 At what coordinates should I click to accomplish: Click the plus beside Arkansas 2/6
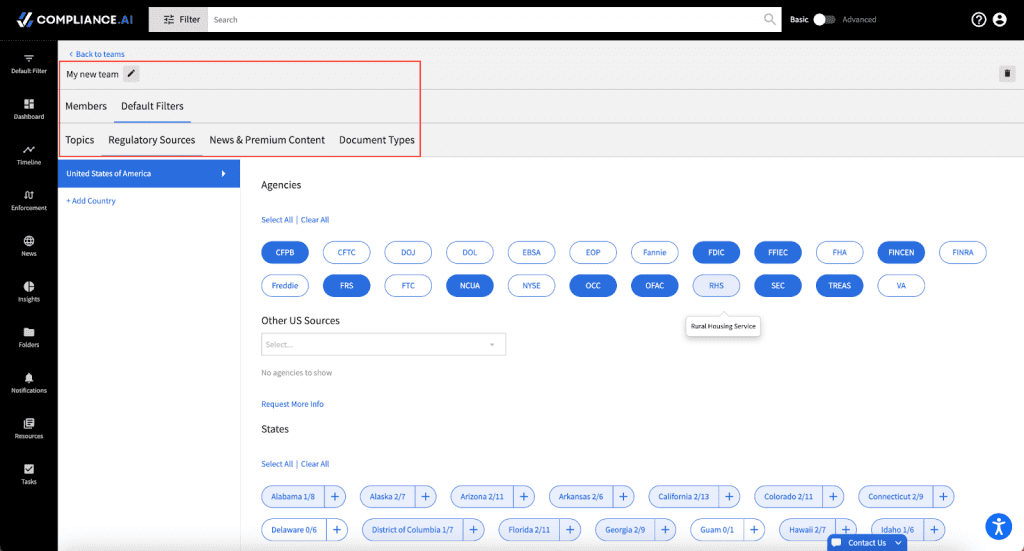point(623,497)
